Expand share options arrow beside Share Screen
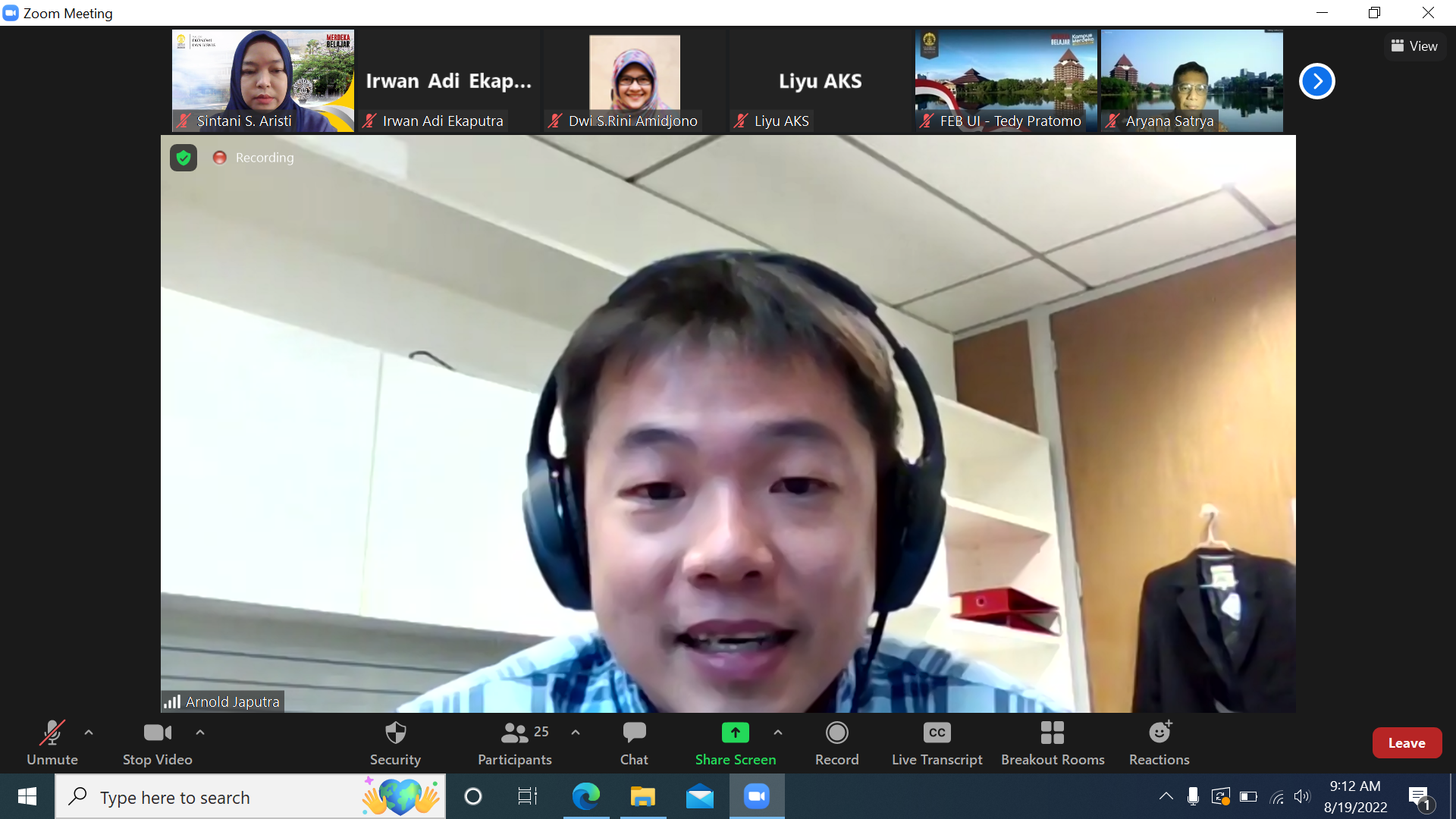1456x819 pixels. point(778,733)
